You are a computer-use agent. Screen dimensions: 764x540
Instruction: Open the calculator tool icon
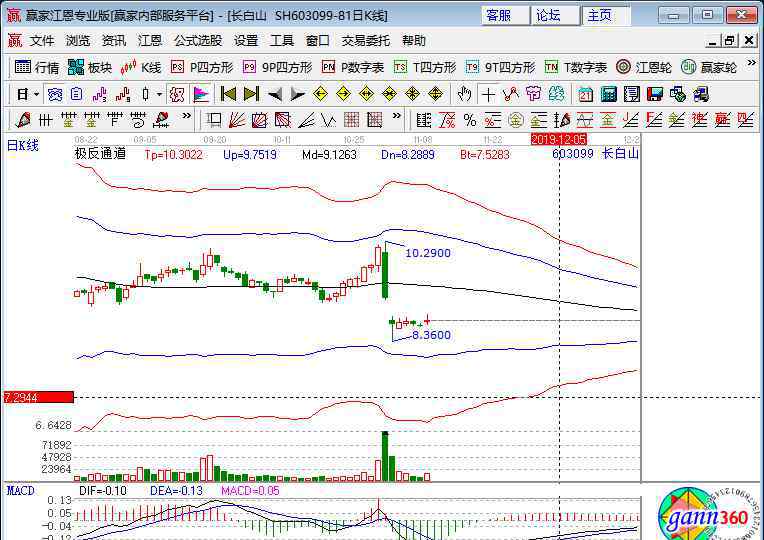click(x=606, y=94)
